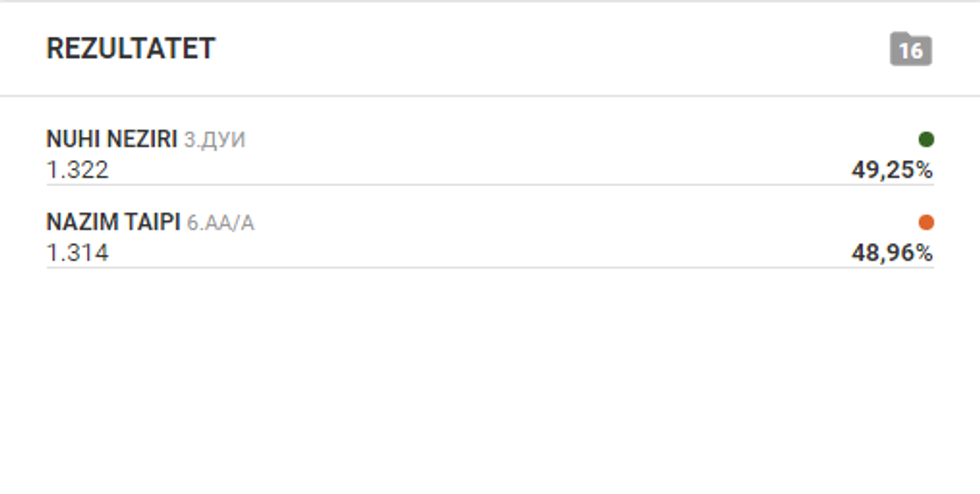Click the 48,96% percentage value
The image size is (980, 494).
pyautogui.click(x=891, y=253)
